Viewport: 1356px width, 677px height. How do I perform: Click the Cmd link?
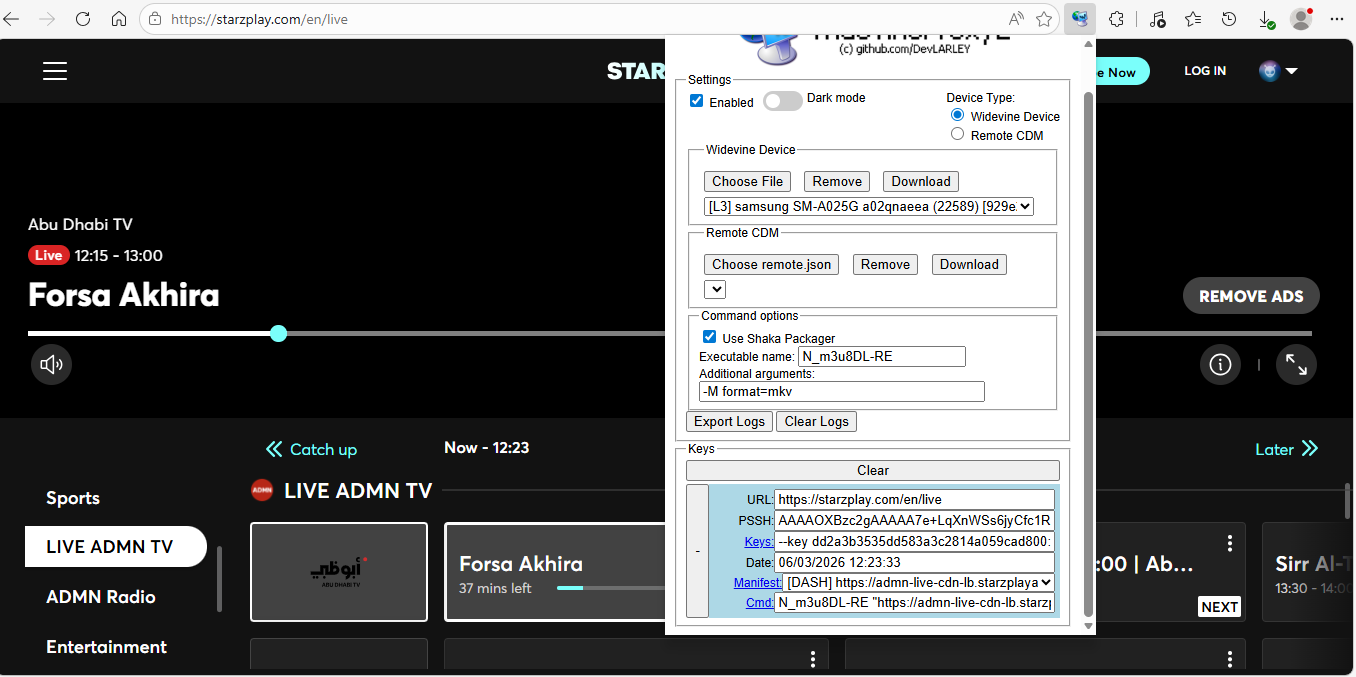pyautogui.click(x=759, y=603)
